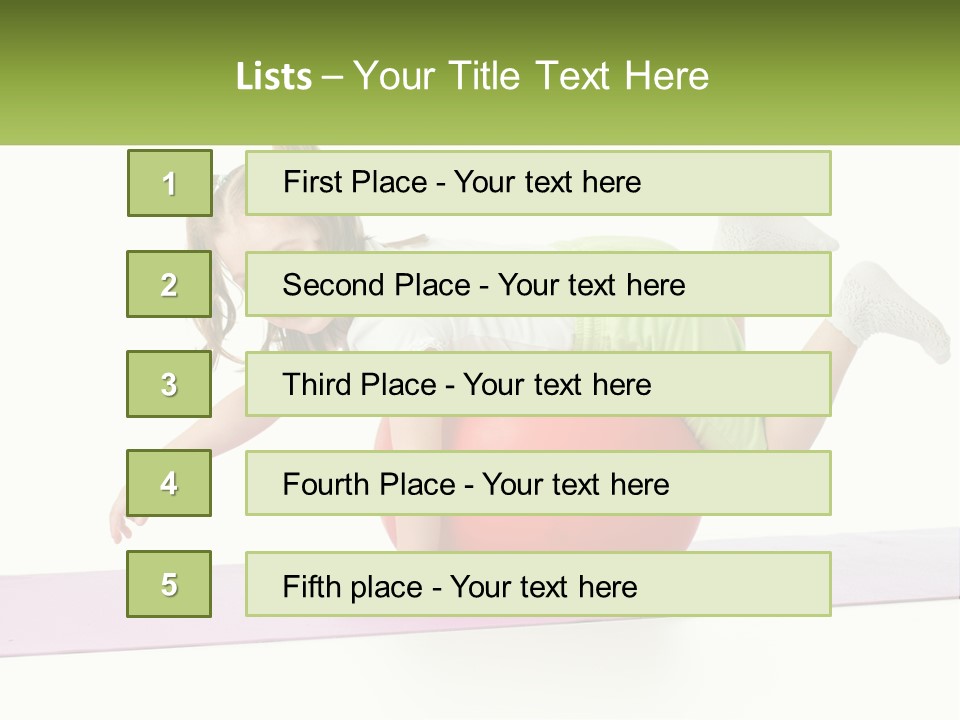Image resolution: width=960 pixels, height=720 pixels.
Task: Click the number 1 box
Action: pos(169,183)
